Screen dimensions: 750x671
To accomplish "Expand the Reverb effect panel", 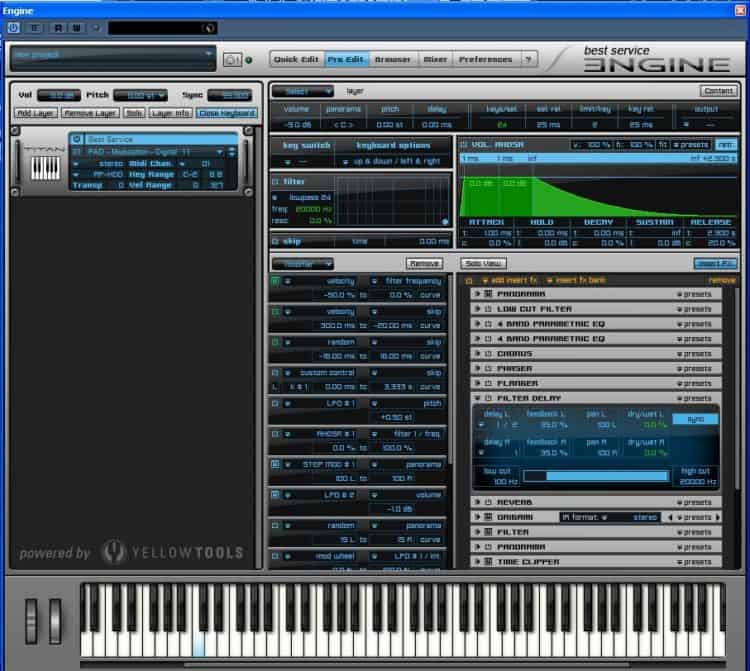I will (x=477, y=502).
